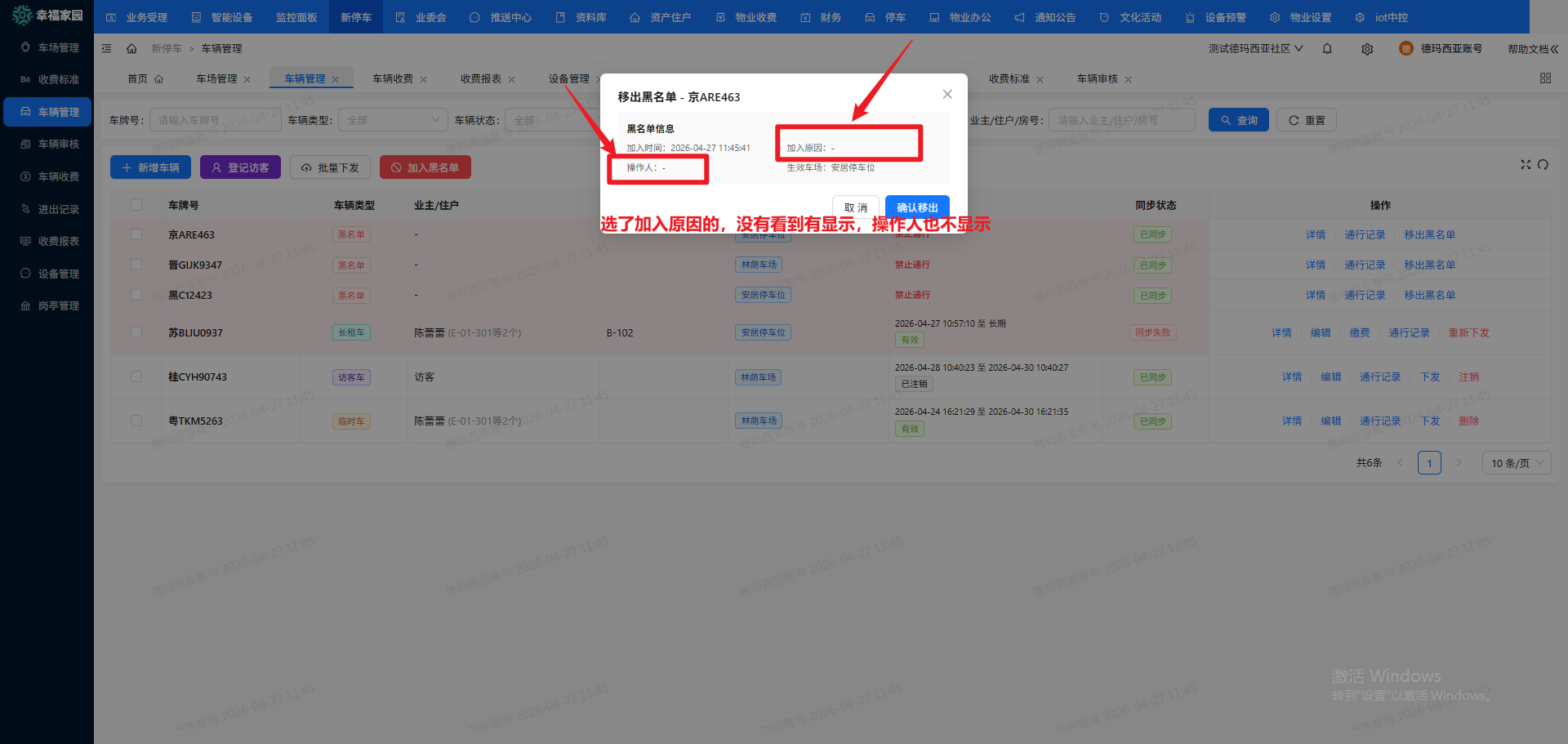Viewport: 1568px width, 744px height.
Task: Open the settings gear icon in header
Action: (x=1367, y=49)
